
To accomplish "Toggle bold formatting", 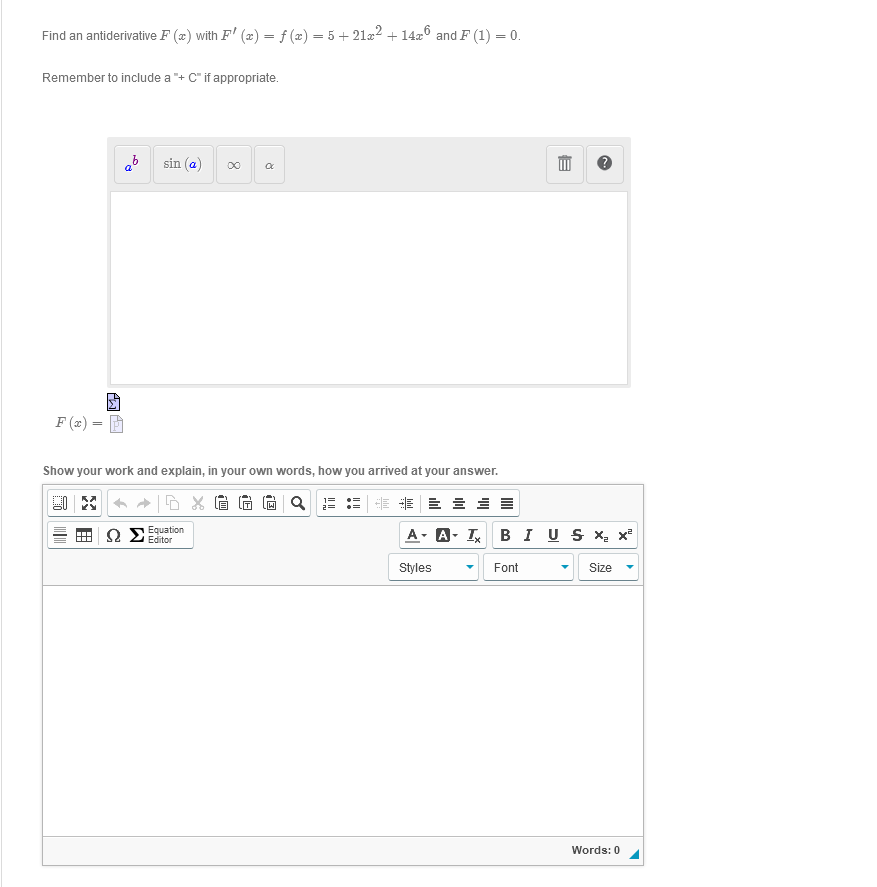I will click(x=505, y=535).
